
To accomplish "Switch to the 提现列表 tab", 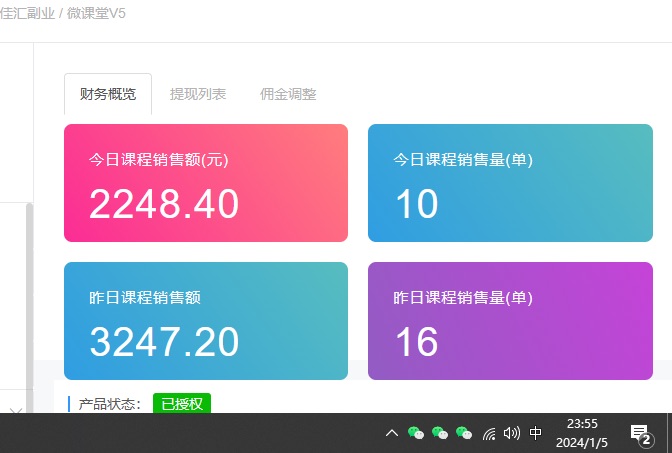I will pyautogui.click(x=198, y=95).
